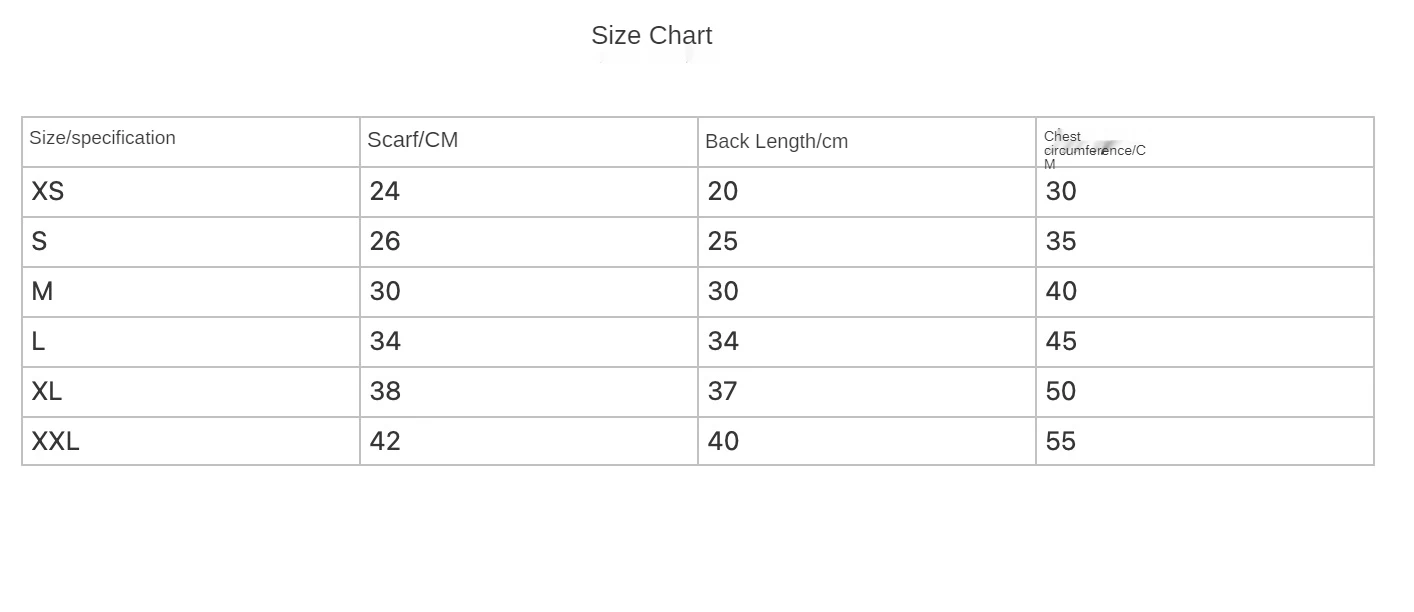Select the XS scarf value 24

coord(385,192)
